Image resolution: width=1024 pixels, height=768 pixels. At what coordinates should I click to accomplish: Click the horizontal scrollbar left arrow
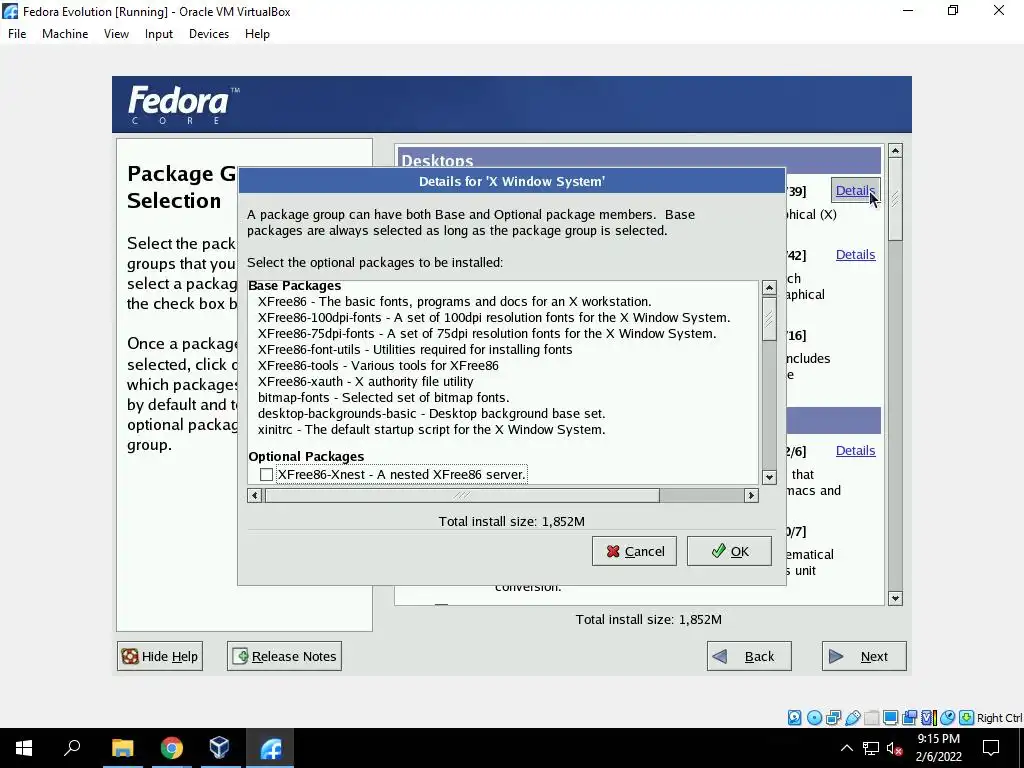click(255, 496)
